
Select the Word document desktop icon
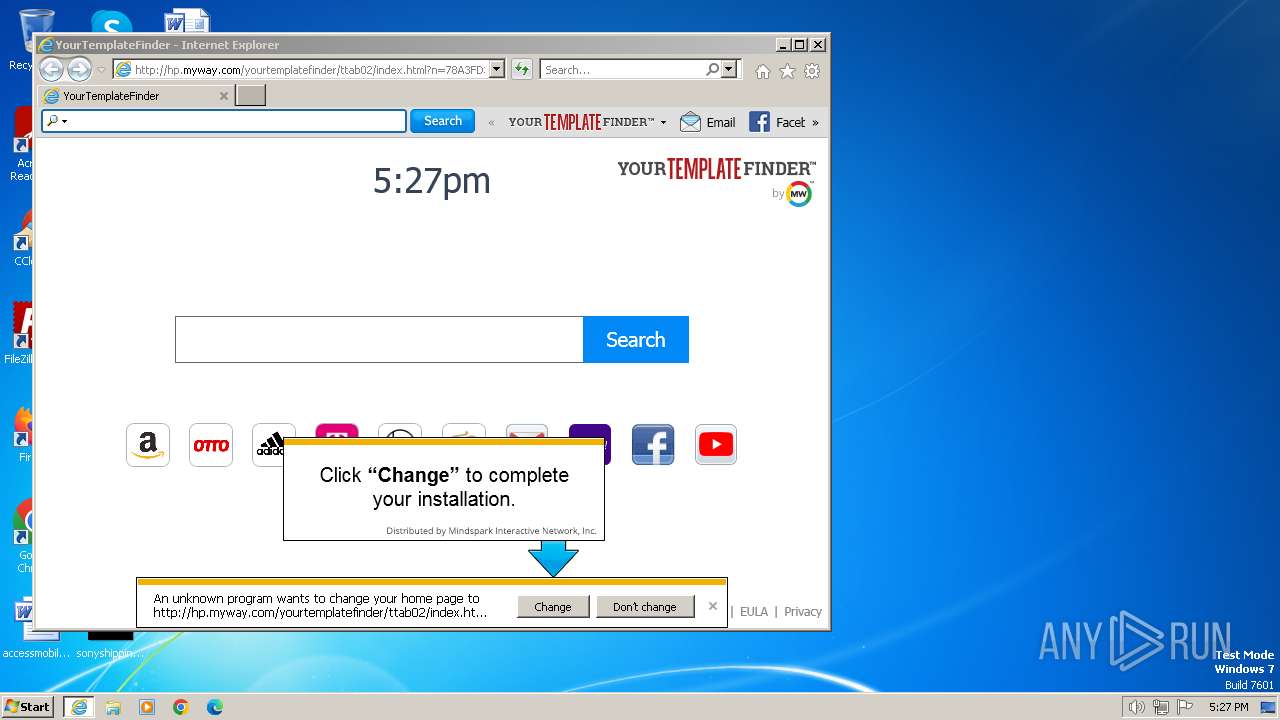[187, 22]
